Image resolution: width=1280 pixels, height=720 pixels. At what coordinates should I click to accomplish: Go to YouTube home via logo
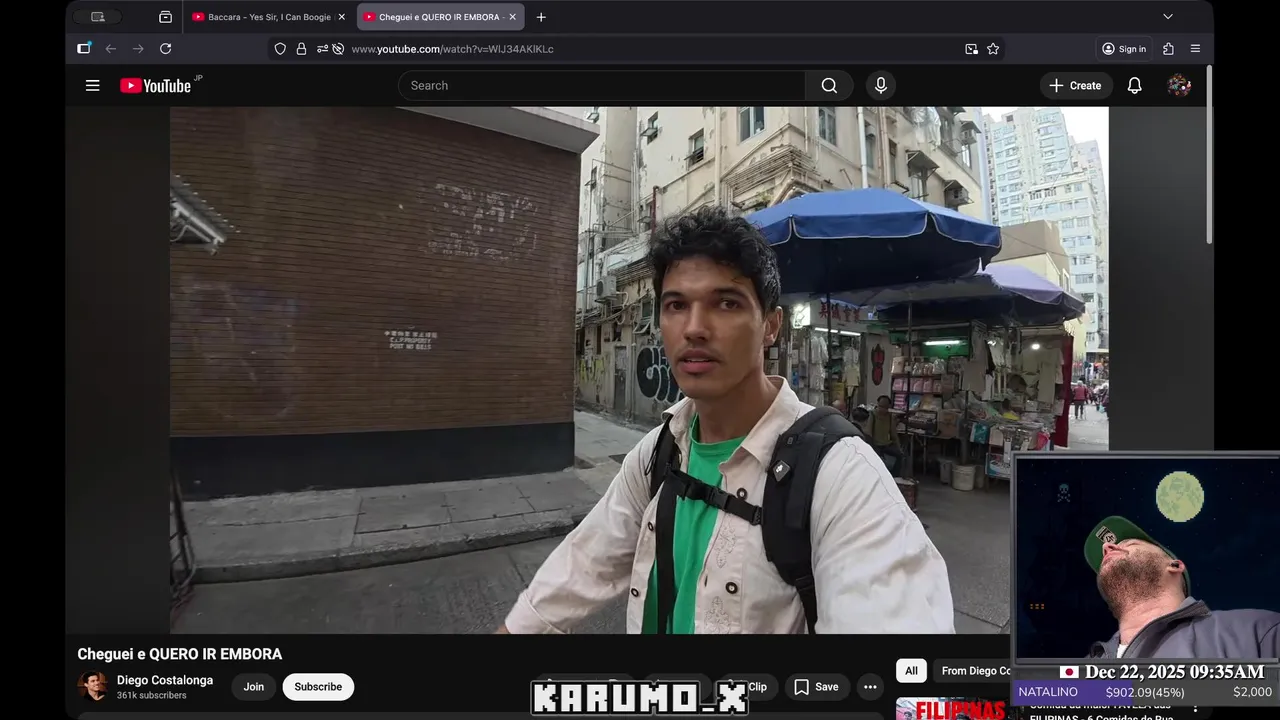click(156, 86)
